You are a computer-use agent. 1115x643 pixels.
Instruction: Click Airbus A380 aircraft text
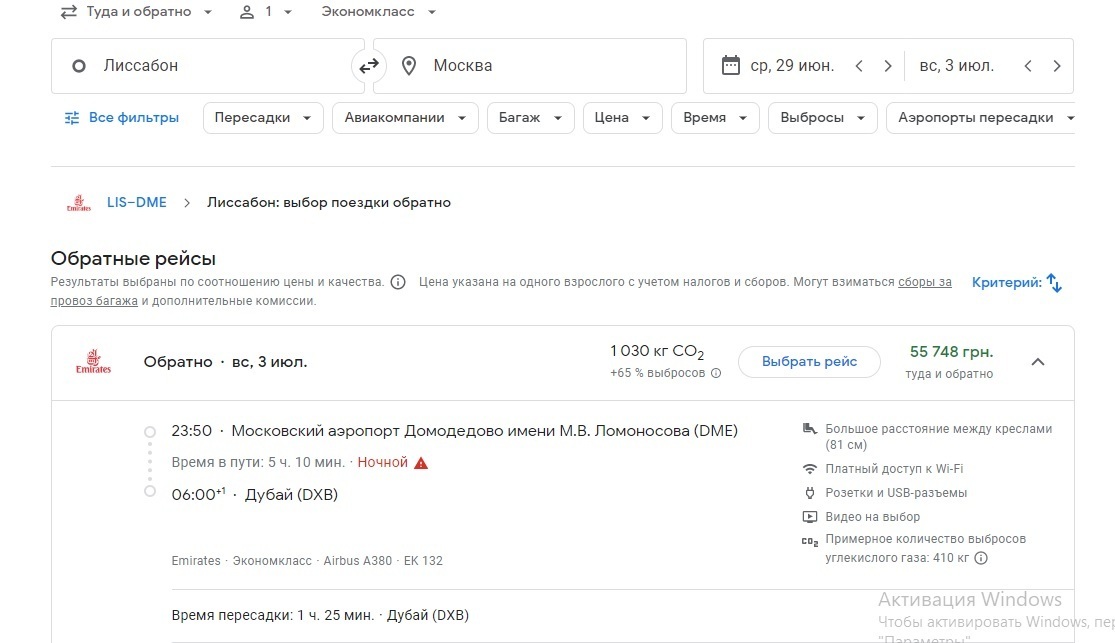click(358, 560)
